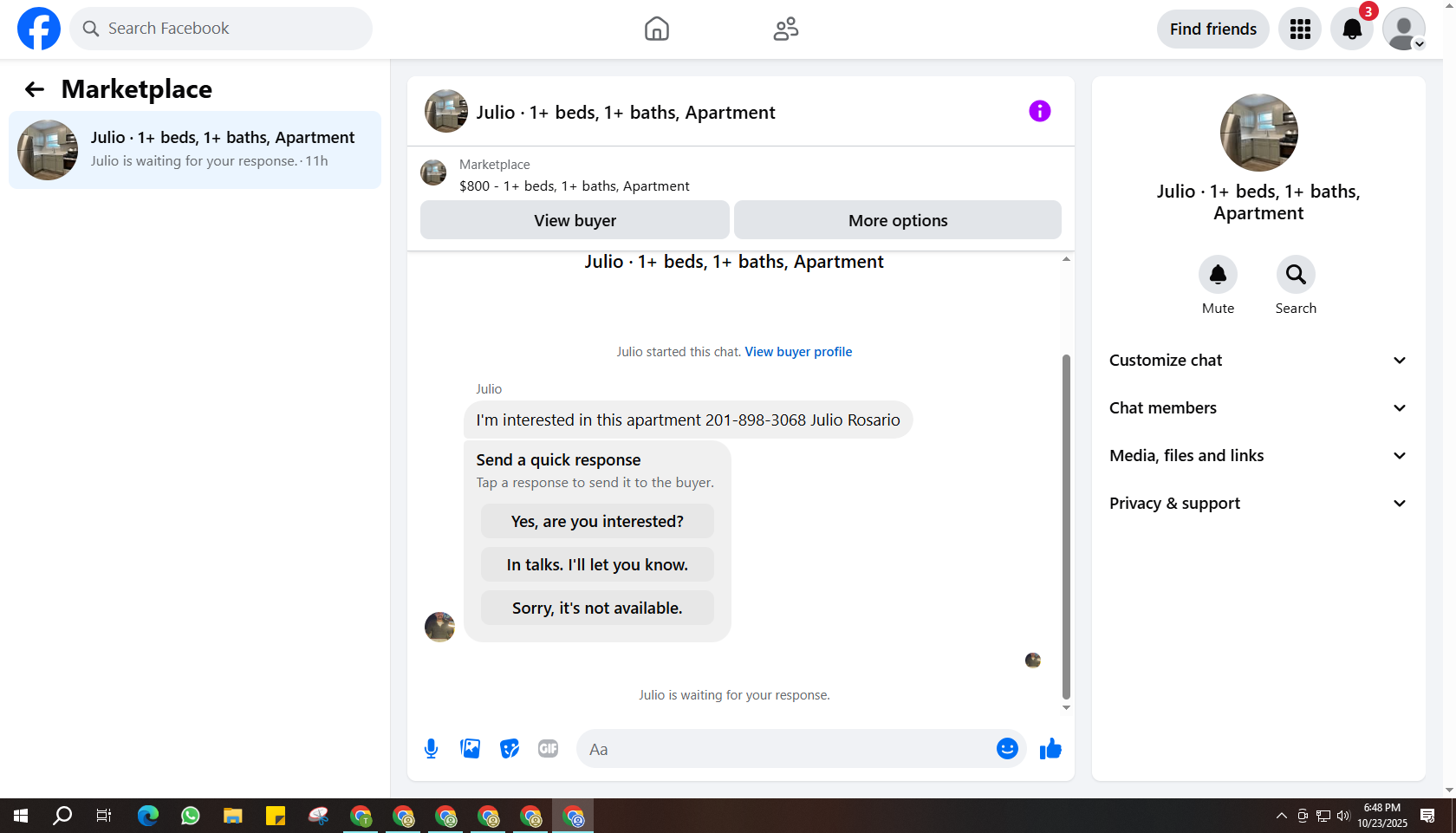Viewport: 1456px width, 833px height.
Task: Attach a photo with image icon
Action: coord(471,749)
